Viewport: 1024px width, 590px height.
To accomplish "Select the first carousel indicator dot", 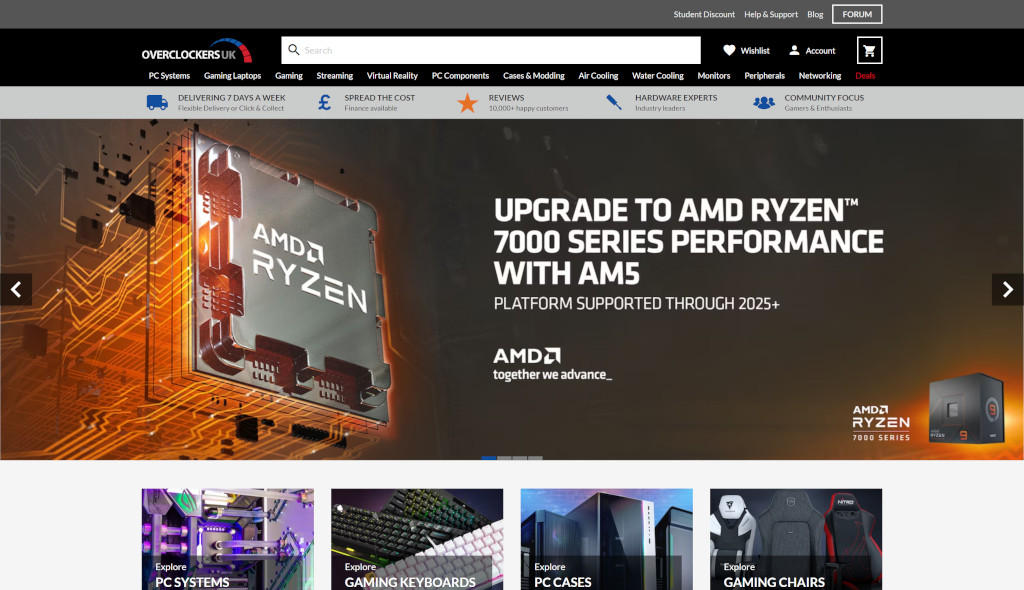I will [489, 458].
